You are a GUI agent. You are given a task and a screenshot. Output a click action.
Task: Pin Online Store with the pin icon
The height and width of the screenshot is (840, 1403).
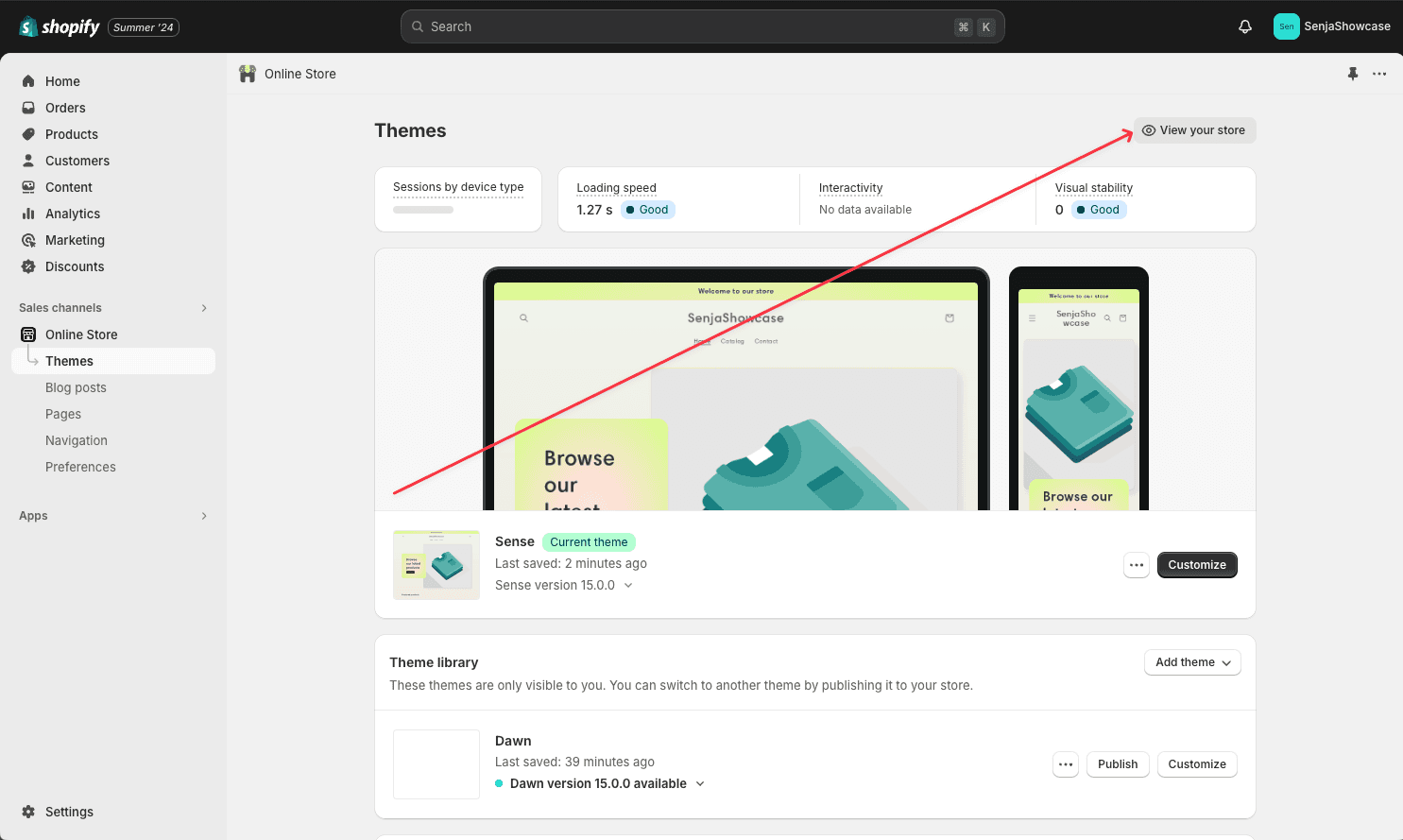[x=1353, y=74]
